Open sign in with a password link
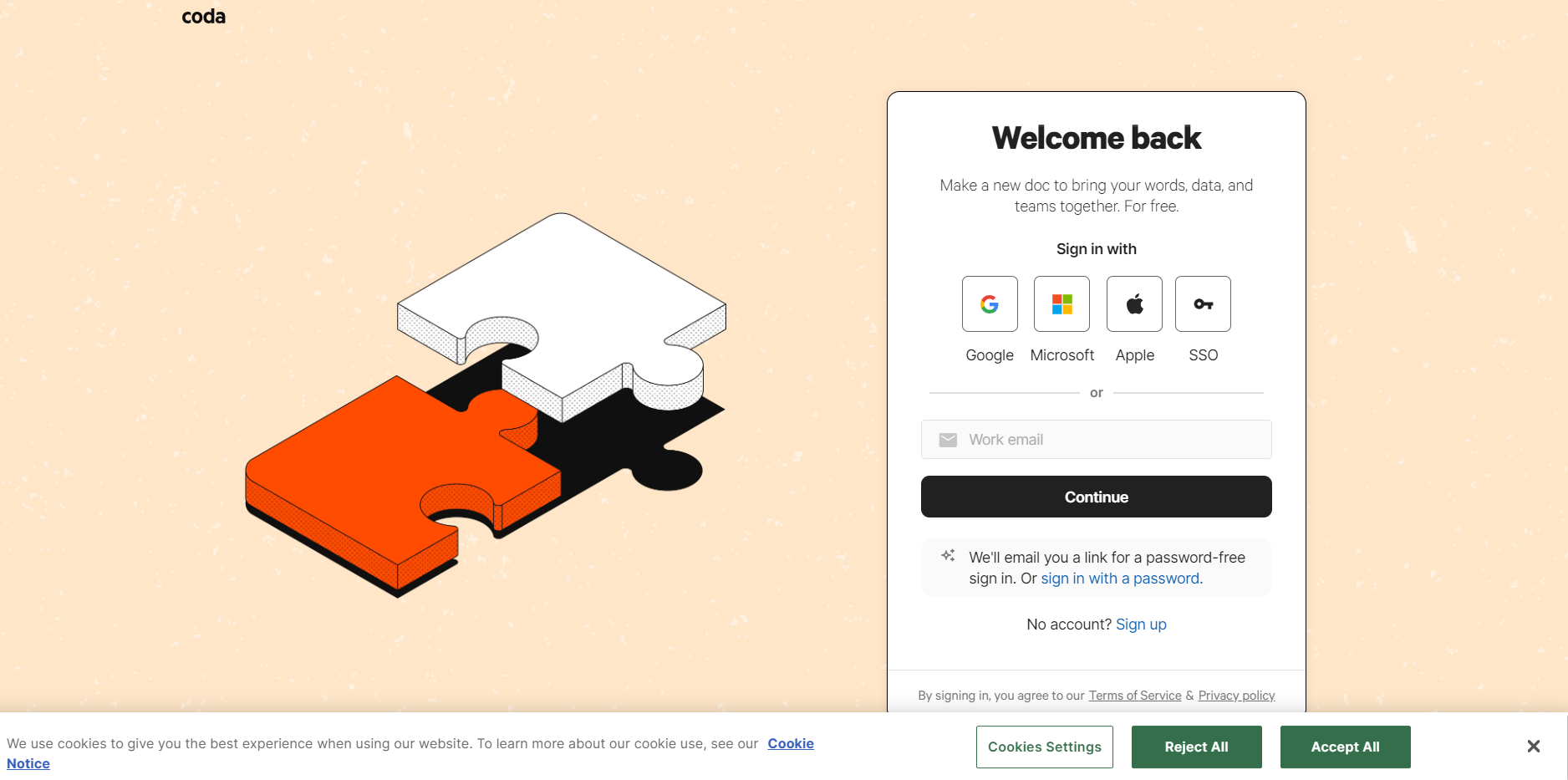1568x780 pixels. click(1120, 579)
